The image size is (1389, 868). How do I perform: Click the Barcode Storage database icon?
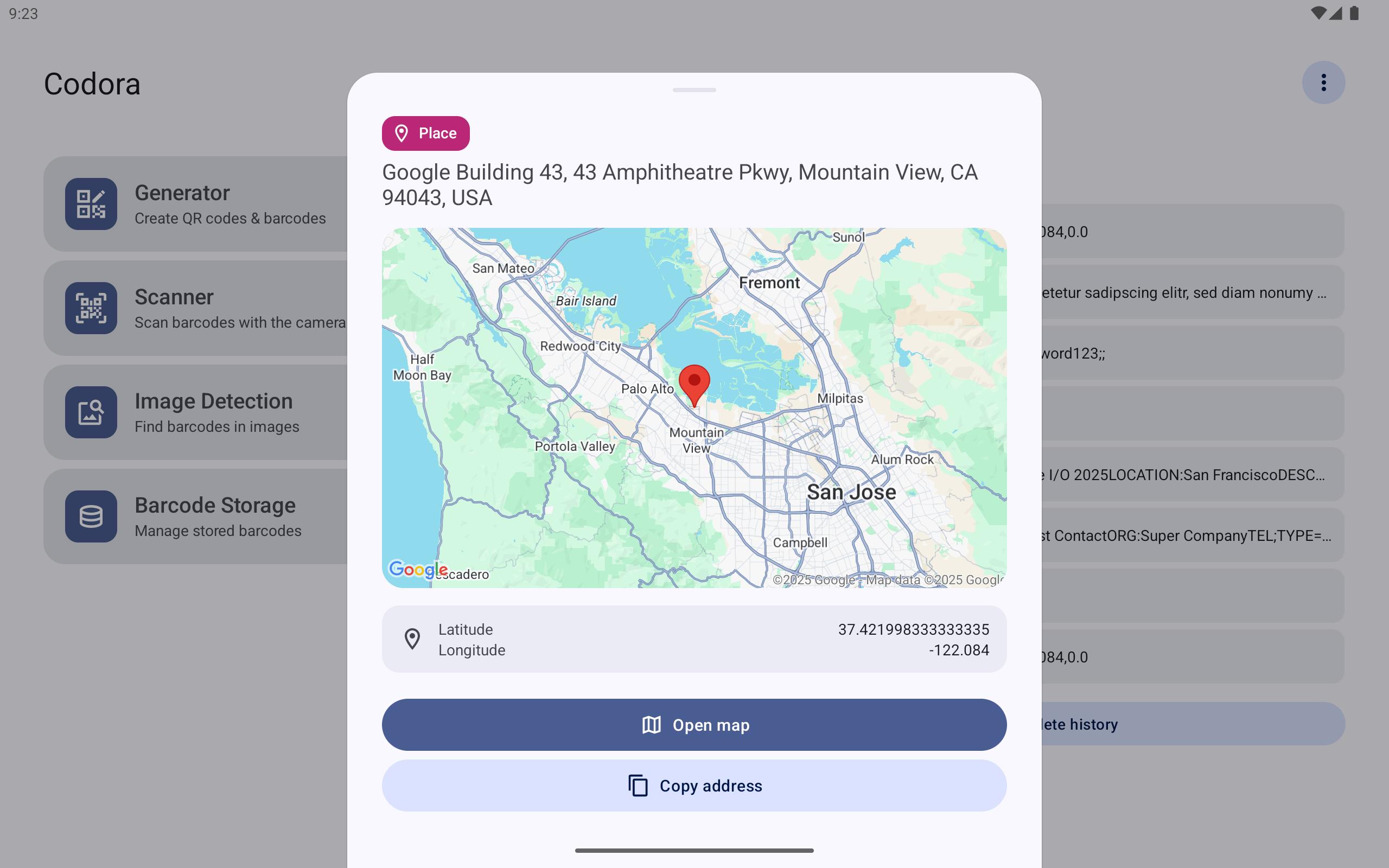[x=91, y=516]
